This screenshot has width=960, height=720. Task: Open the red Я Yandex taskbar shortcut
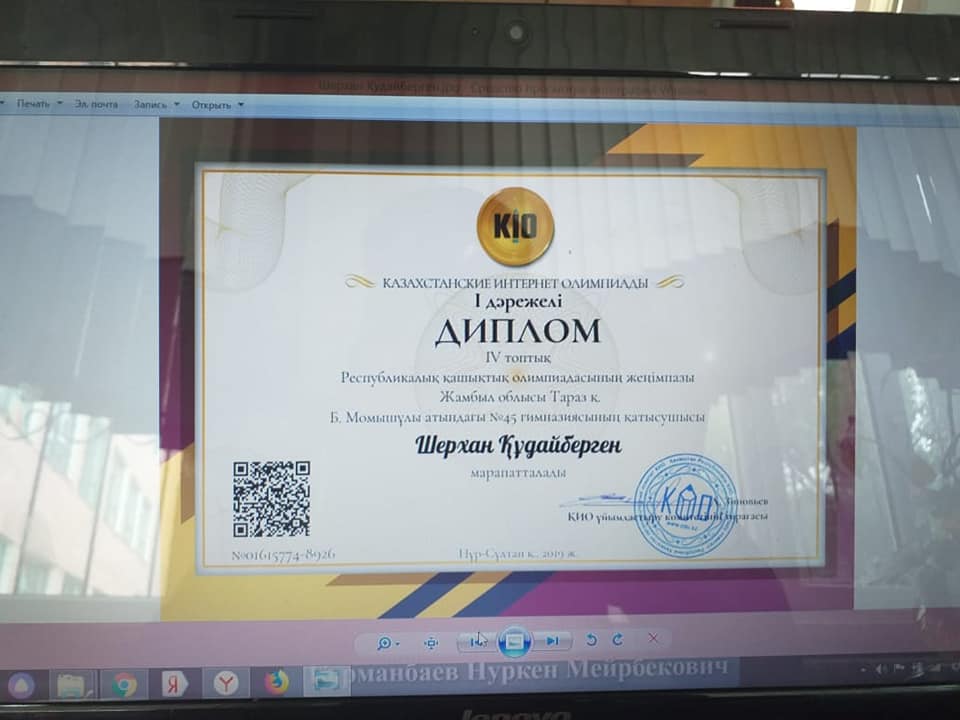point(174,684)
